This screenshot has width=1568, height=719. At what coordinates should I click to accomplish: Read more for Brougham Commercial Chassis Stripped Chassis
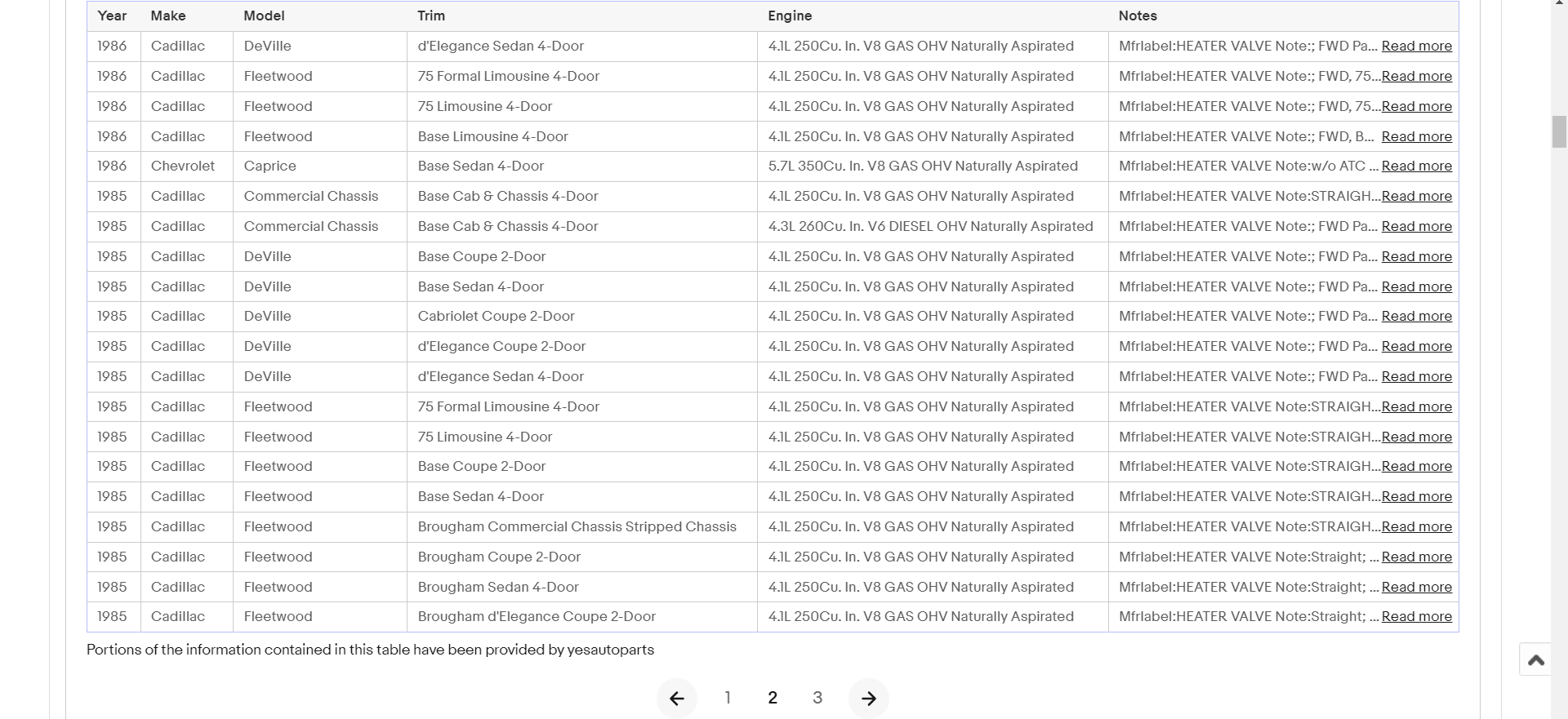coord(1417,527)
